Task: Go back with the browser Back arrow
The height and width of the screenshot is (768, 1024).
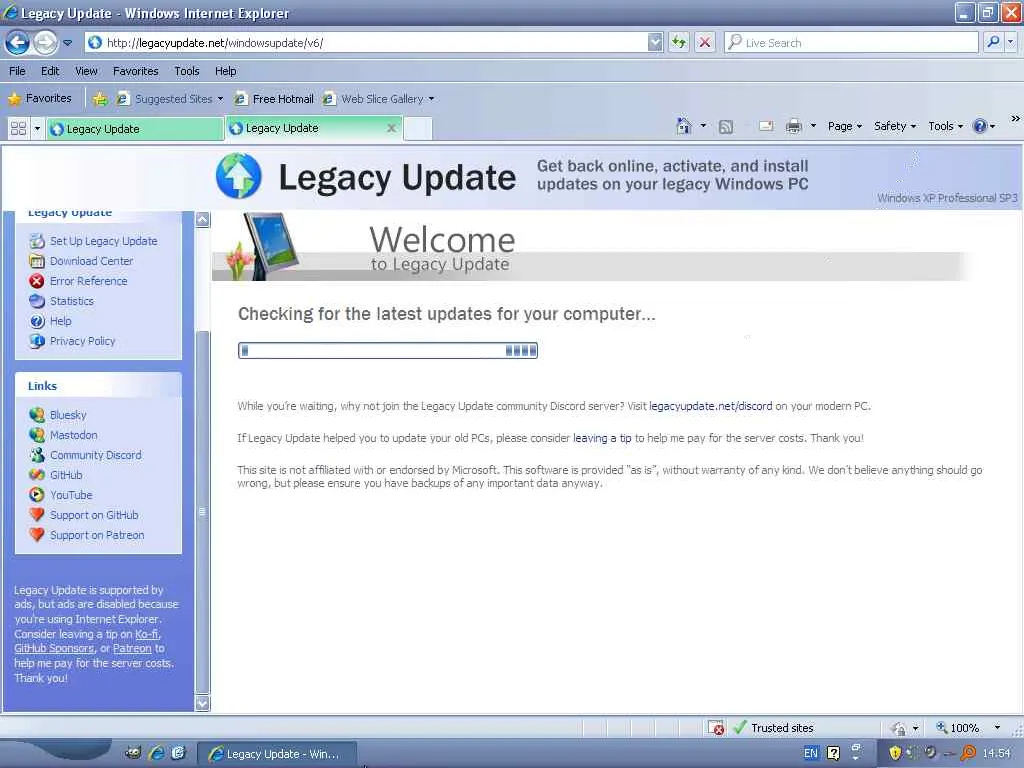Action: click(x=18, y=42)
